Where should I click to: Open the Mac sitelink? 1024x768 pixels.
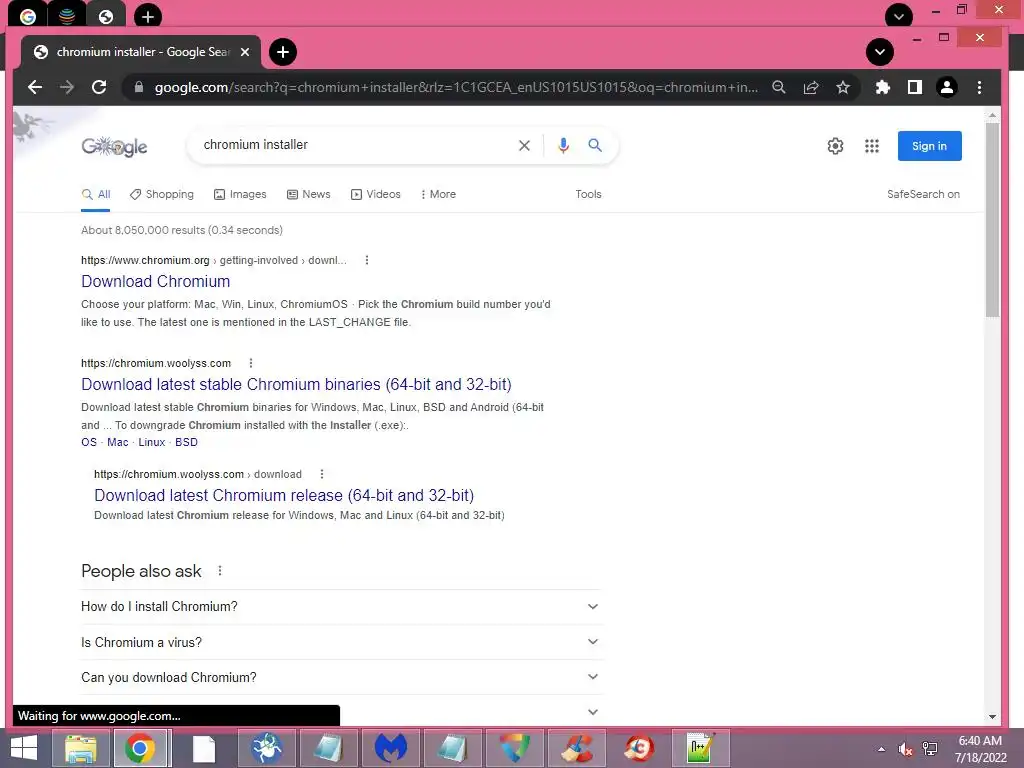click(118, 442)
